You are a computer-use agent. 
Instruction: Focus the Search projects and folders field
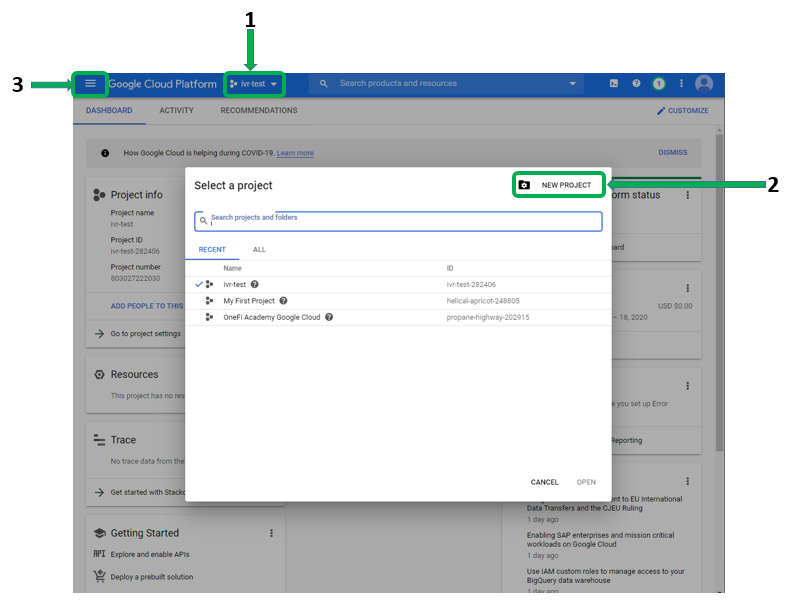click(398, 221)
